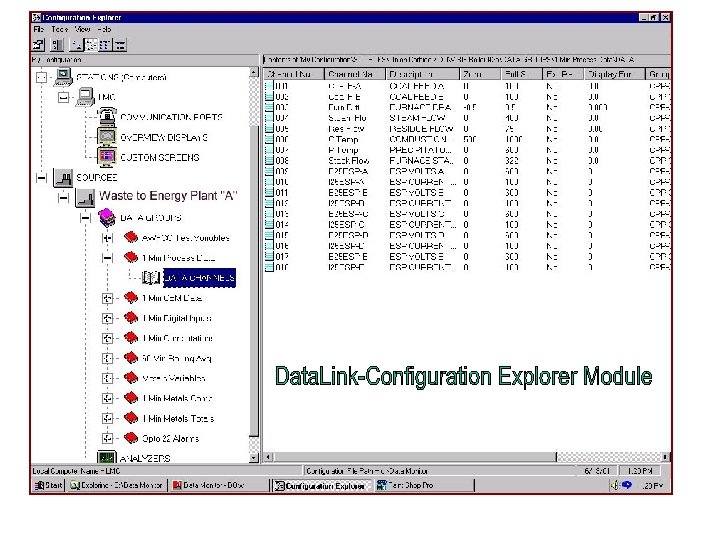Viewport: 720px width, 540px height.
Task: Collapse the Sources tree node
Action: click(x=42, y=177)
